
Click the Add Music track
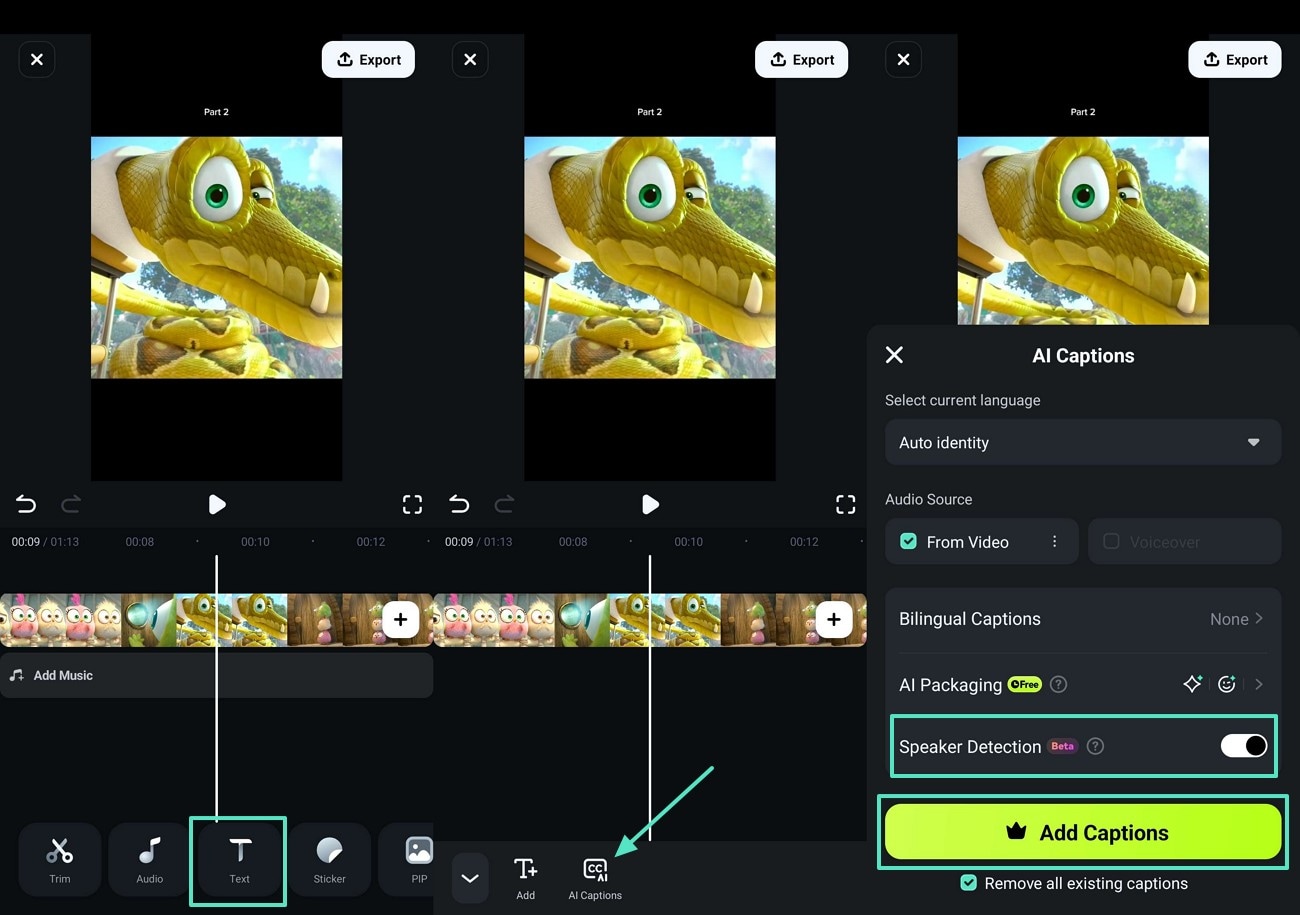pos(216,675)
